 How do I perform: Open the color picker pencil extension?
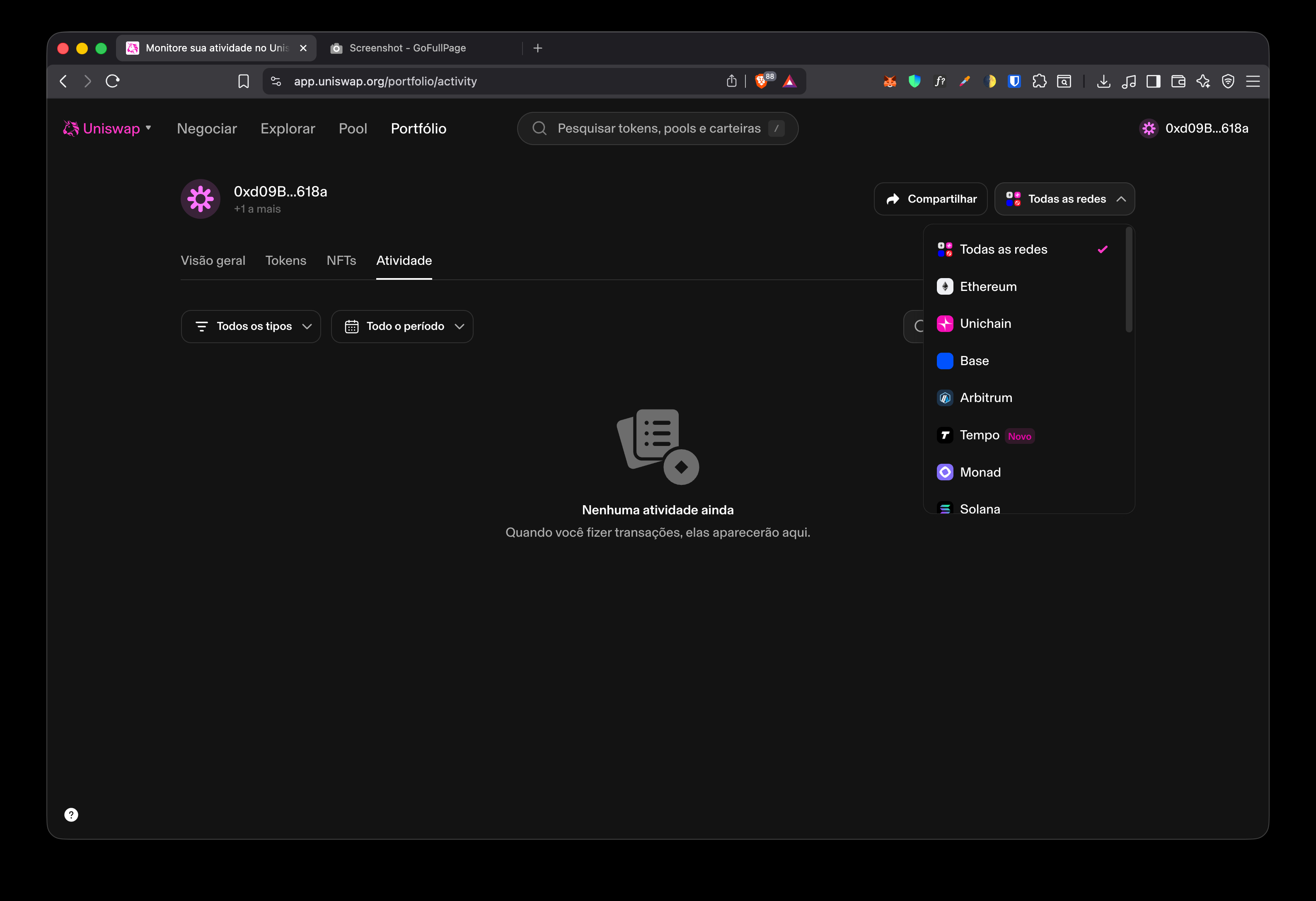point(965,82)
